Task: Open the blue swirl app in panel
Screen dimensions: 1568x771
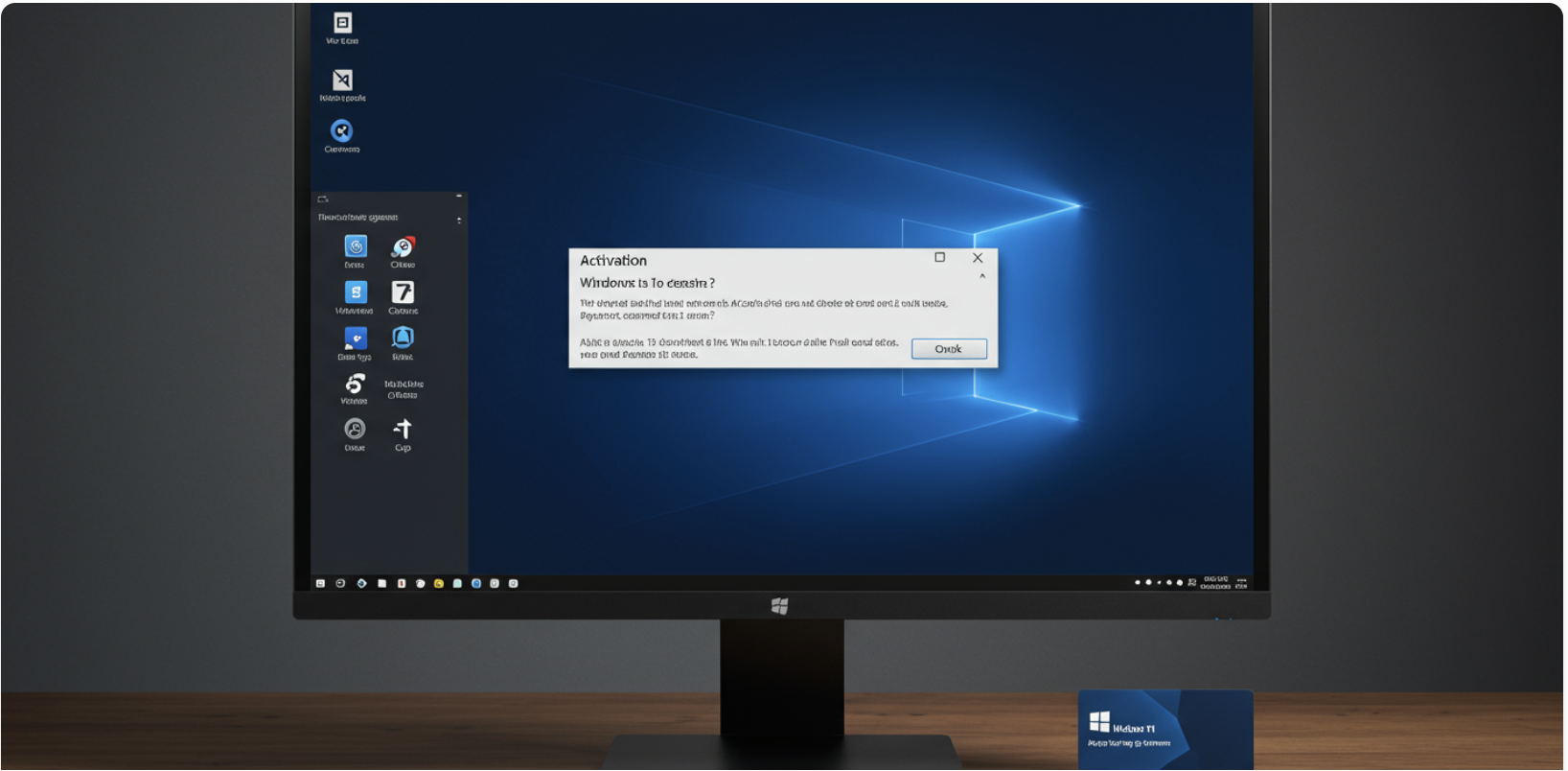Action: coord(356,246)
